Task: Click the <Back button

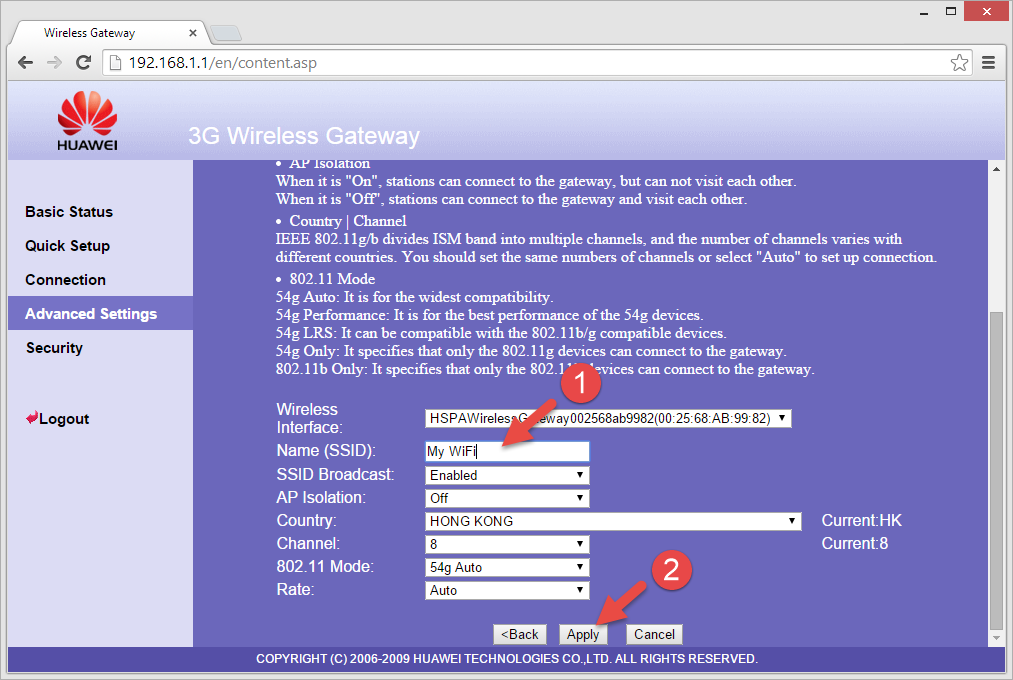Action: tap(520, 634)
